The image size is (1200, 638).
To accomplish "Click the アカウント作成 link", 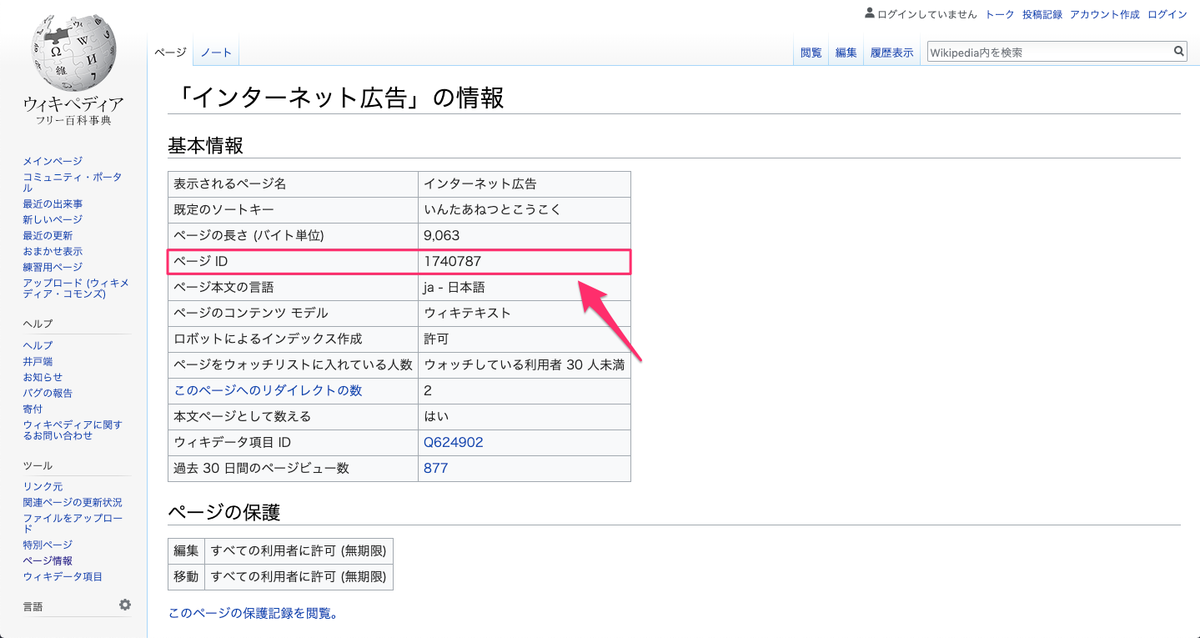I will [x=1104, y=14].
